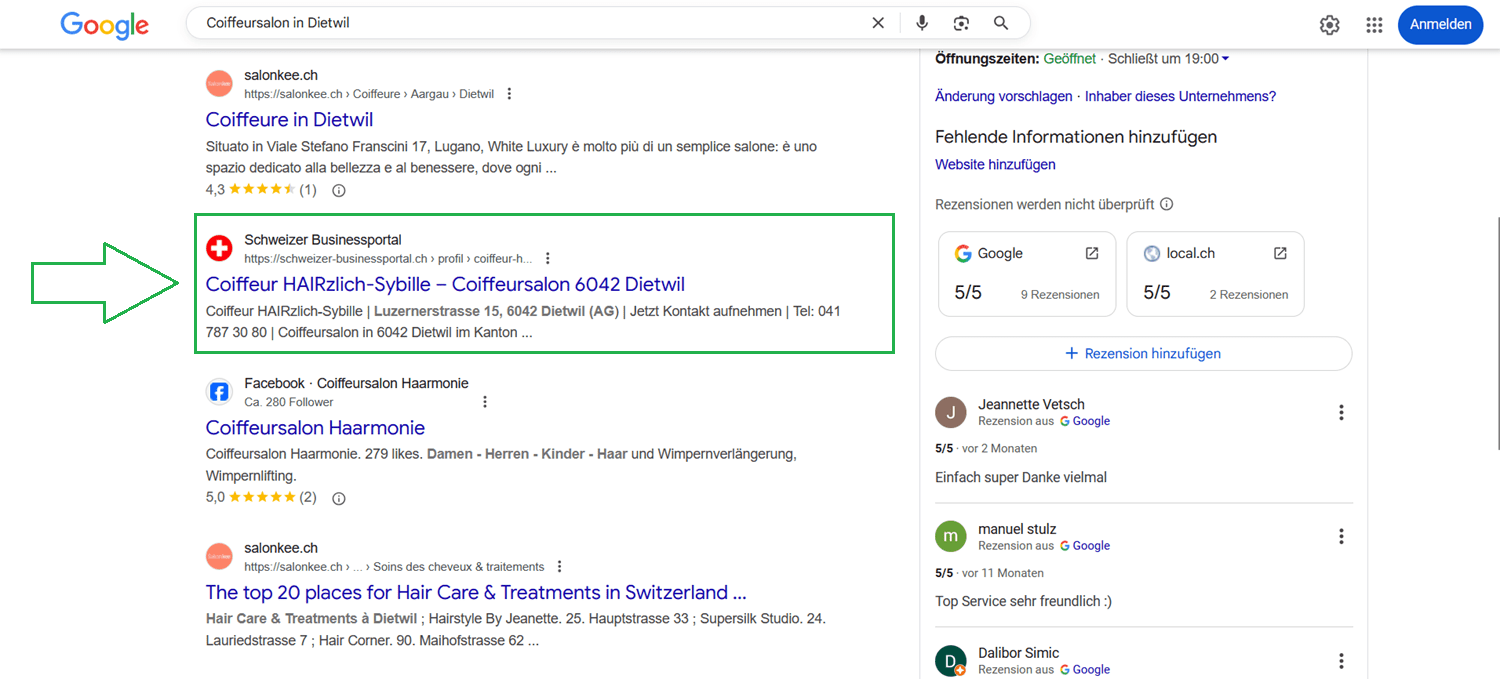Open Google reviews external link icon
1500x679 pixels.
(1092, 254)
